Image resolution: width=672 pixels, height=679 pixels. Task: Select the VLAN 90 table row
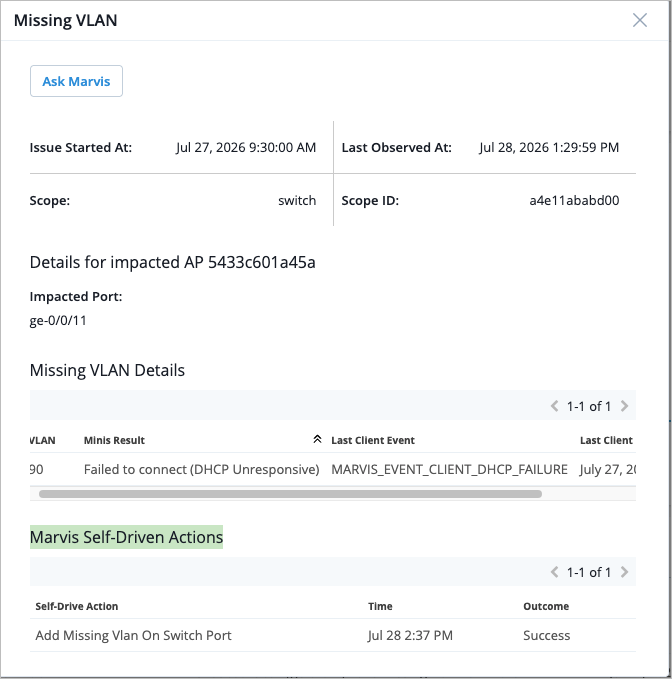click(333, 469)
